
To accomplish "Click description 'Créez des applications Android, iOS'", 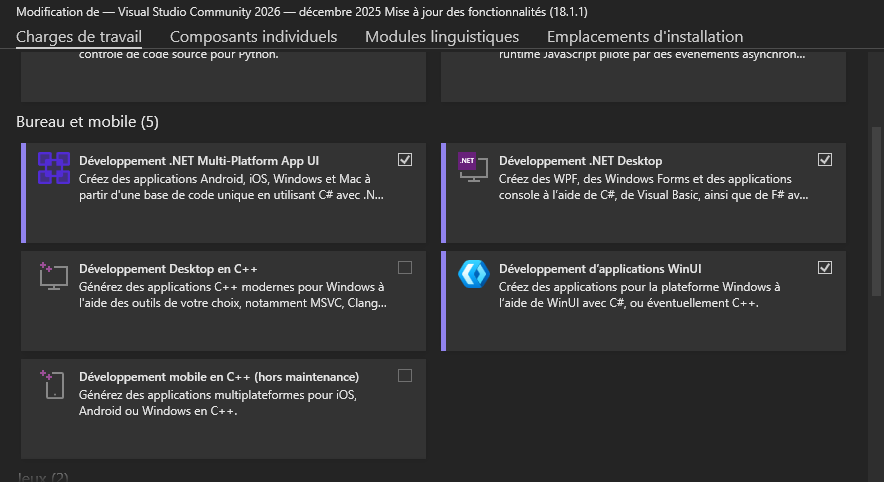I will tap(231, 187).
